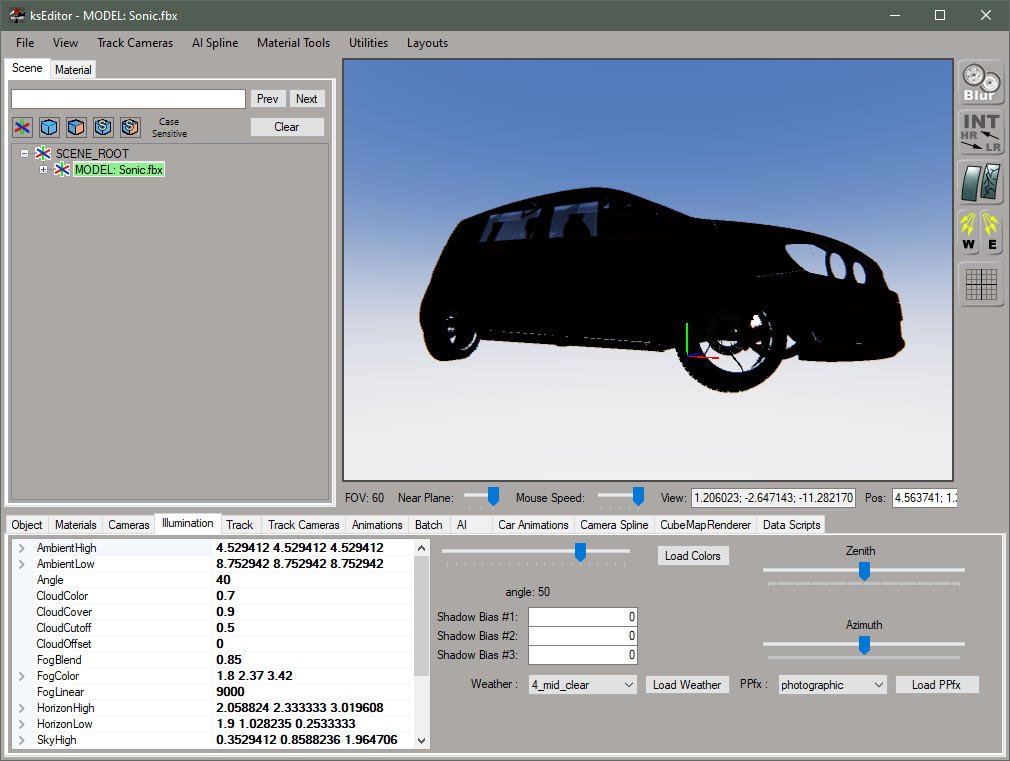Open the Material Tools menu
This screenshot has height=761, width=1010.
tap(294, 43)
